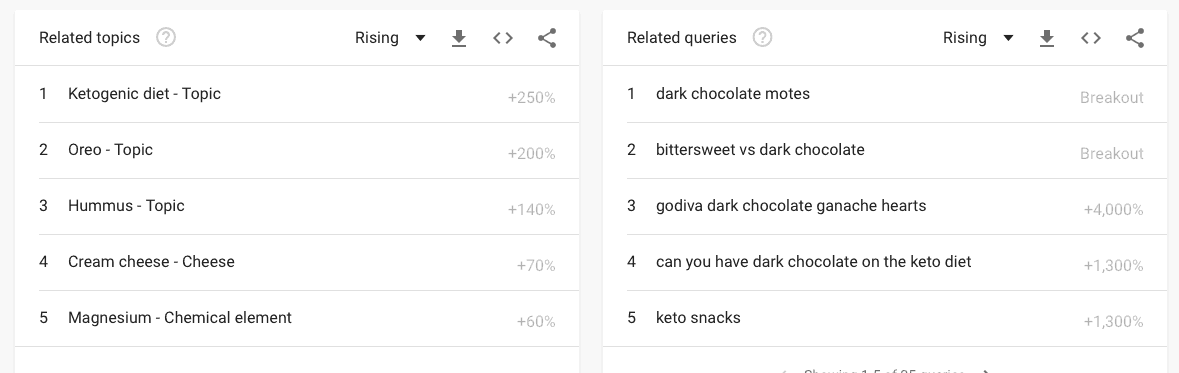
Task: Open the keto snacks query
Action: click(885, 318)
